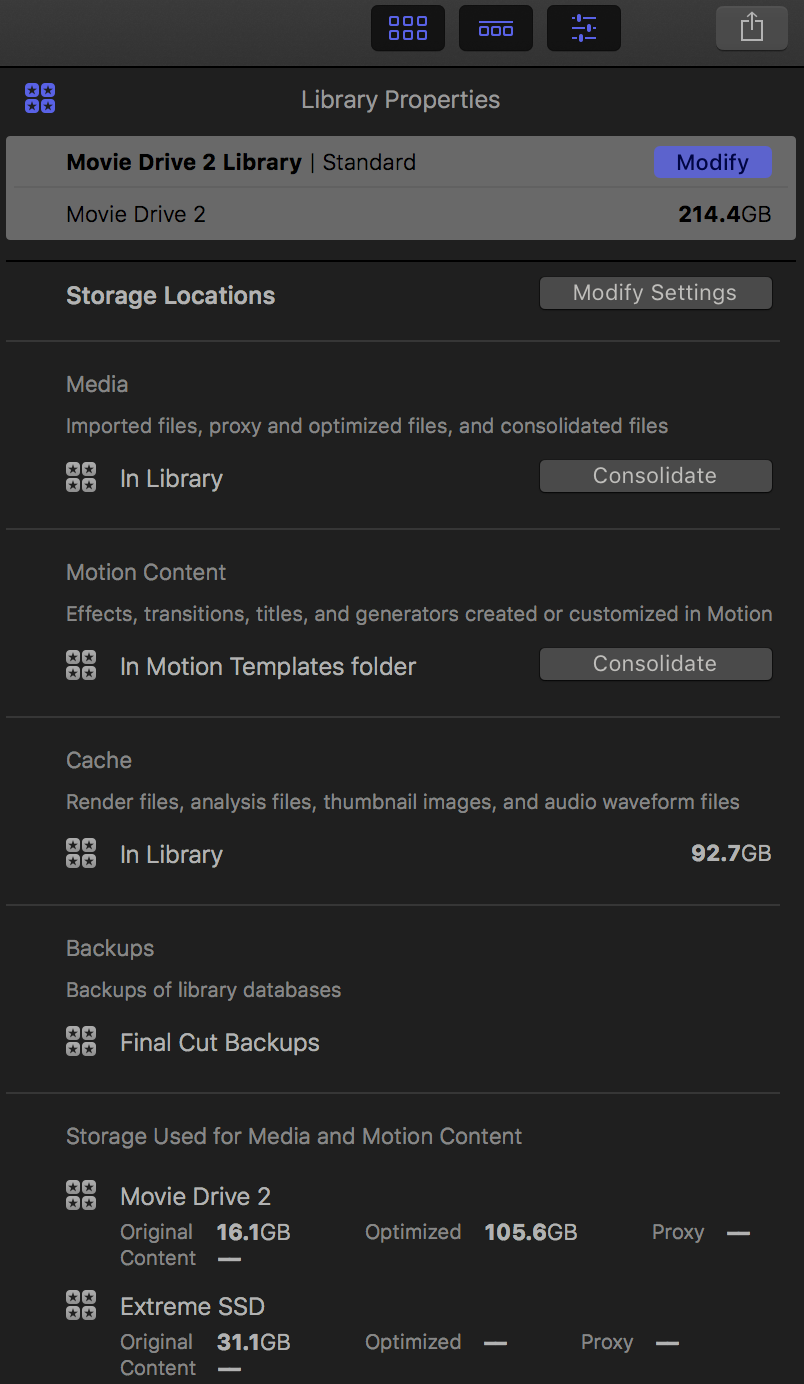Image resolution: width=804 pixels, height=1384 pixels.
Task: Consolidate the Media files
Action: (655, 476)
